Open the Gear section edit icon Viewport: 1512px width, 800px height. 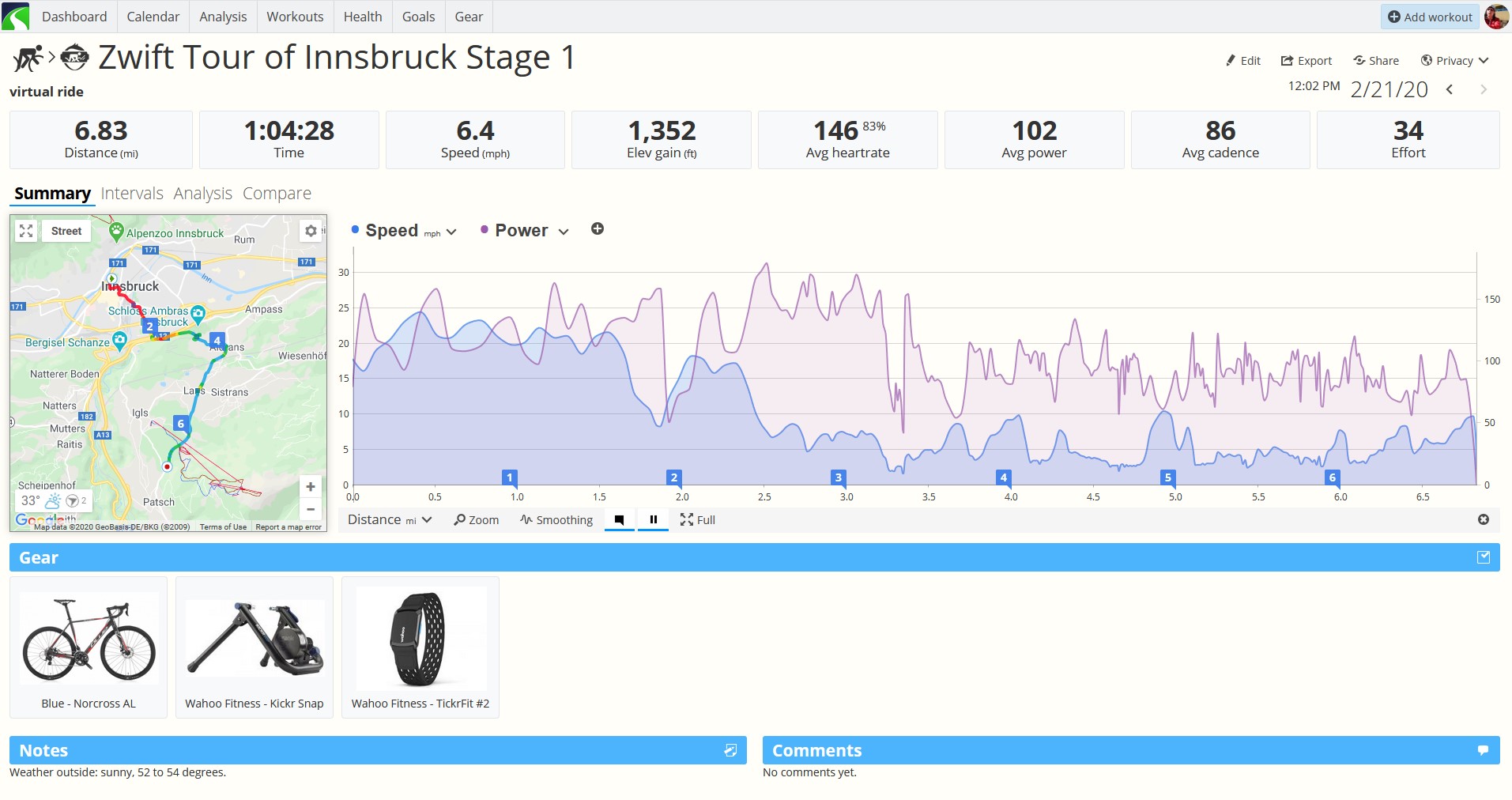coord(1484,557)
